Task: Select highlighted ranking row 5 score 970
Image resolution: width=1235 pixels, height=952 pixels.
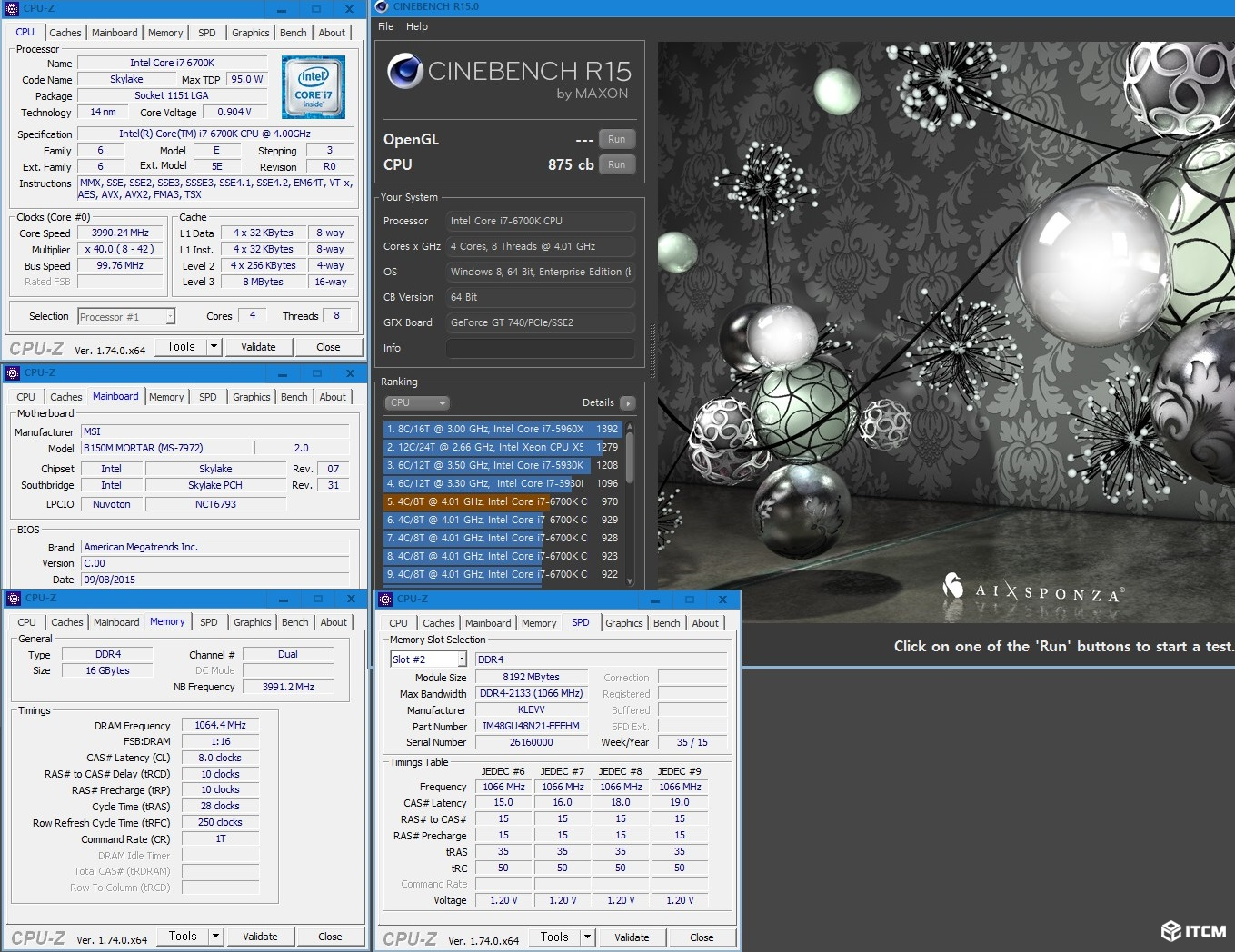Action: [503, 501]
